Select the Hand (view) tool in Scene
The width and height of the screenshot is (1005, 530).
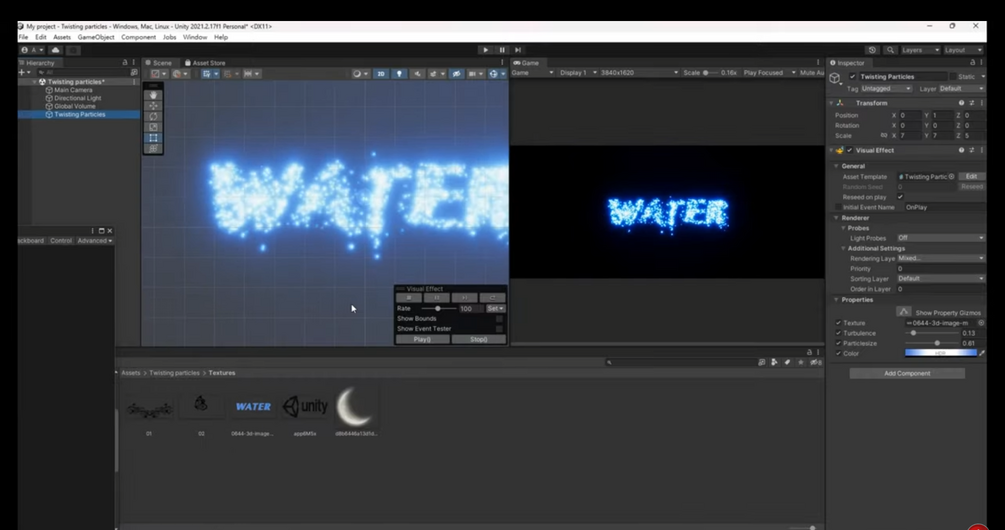[x=153, y=95]
